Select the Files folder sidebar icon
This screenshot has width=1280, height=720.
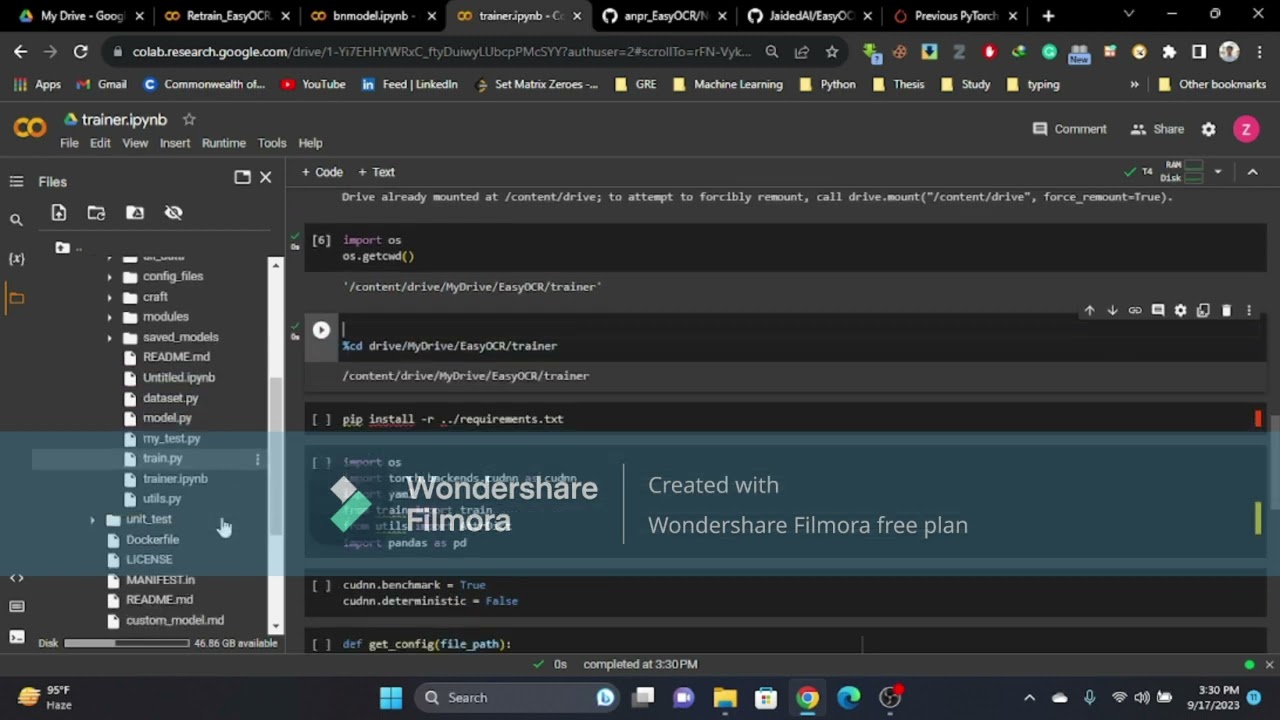pyautogui.click(x=16, y=297)
